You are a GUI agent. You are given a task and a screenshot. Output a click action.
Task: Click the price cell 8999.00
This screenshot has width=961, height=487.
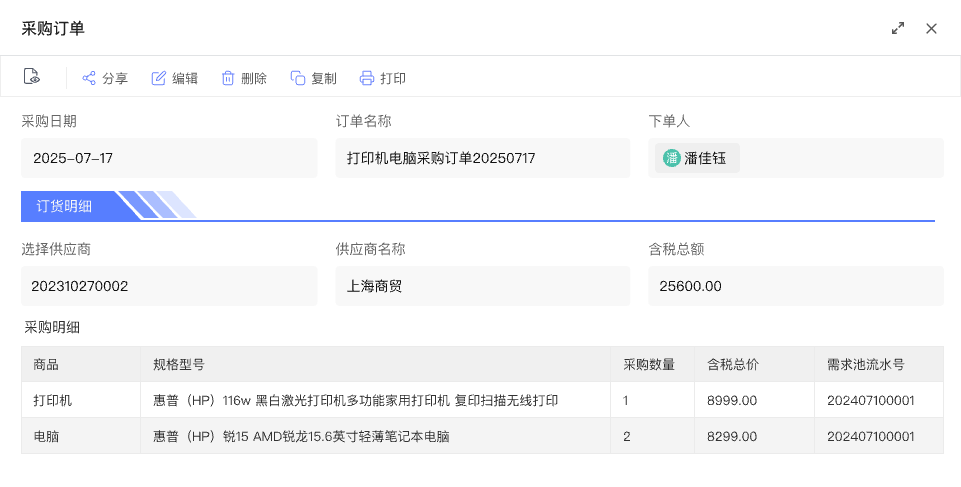[x=754, y=401]
